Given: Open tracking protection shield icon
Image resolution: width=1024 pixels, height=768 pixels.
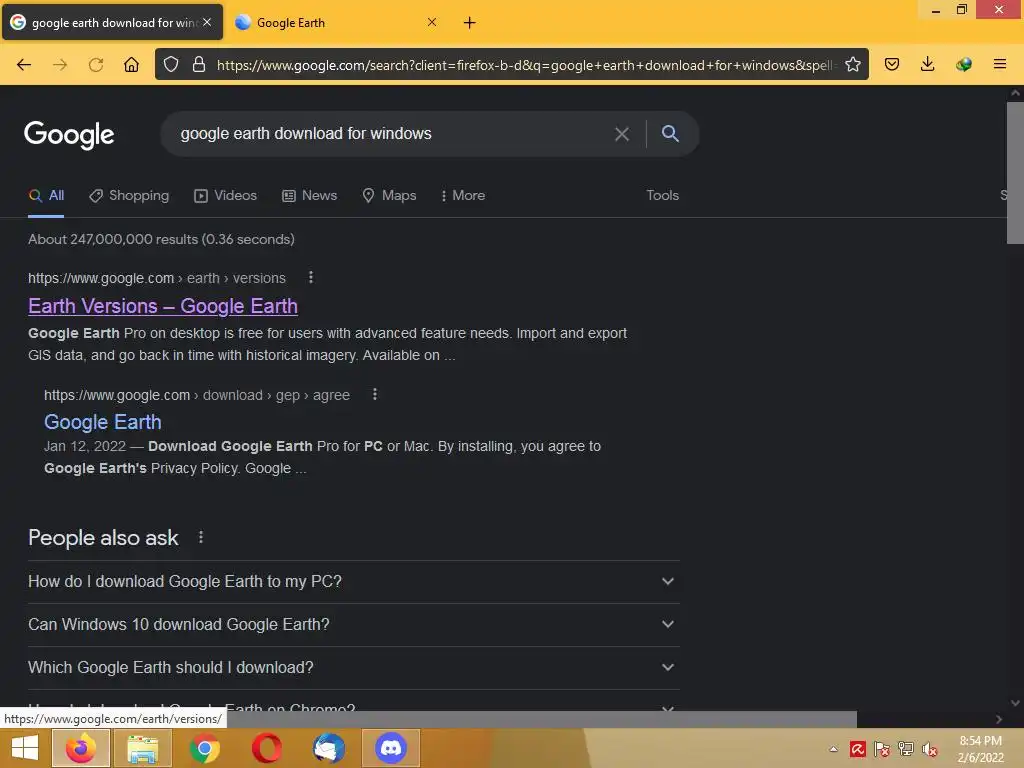Looking at the screenshot, I should coord(171,65).
